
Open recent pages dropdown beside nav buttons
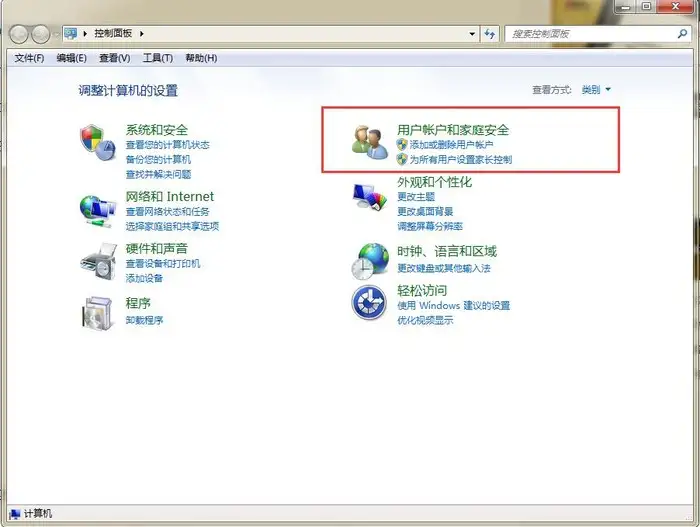tap(56, 34)
